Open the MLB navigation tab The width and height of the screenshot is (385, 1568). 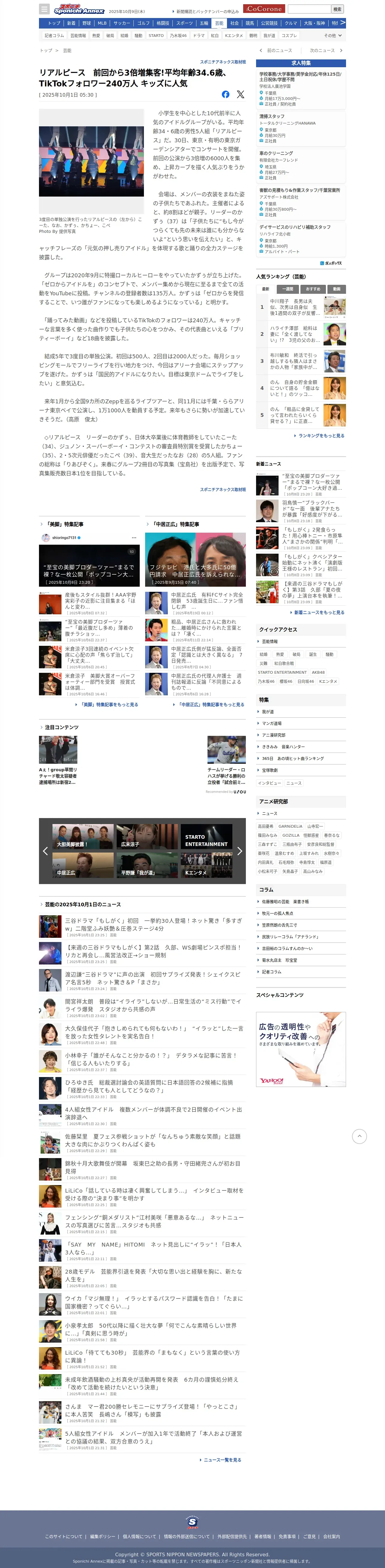click(x=102, y=23)
